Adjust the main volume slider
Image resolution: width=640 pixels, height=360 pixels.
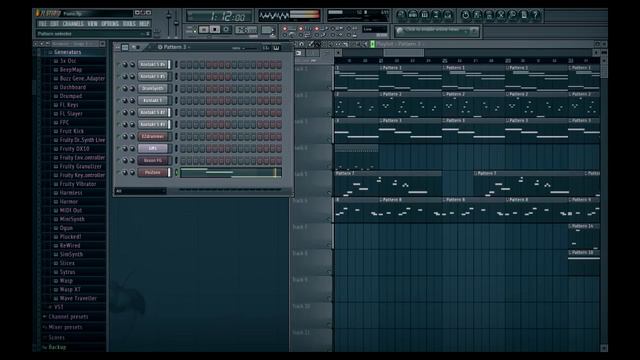(169, 22)
